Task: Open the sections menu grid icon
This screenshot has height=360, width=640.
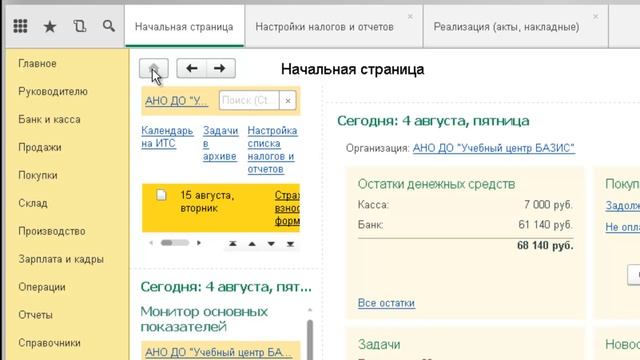Action: click(20, 27)
